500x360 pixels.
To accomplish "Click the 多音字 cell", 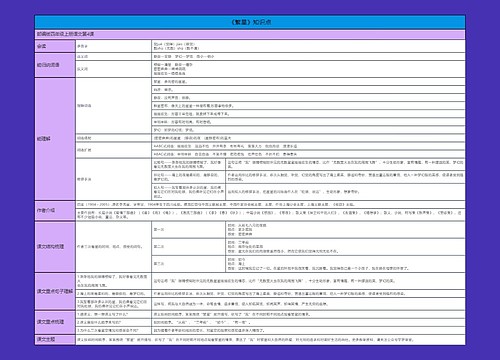I will coord(113,46).
